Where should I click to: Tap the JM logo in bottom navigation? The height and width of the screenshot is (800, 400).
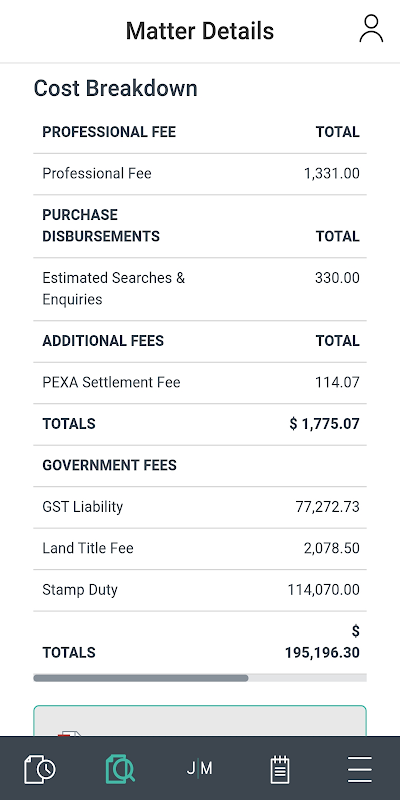tap(199, 768)
